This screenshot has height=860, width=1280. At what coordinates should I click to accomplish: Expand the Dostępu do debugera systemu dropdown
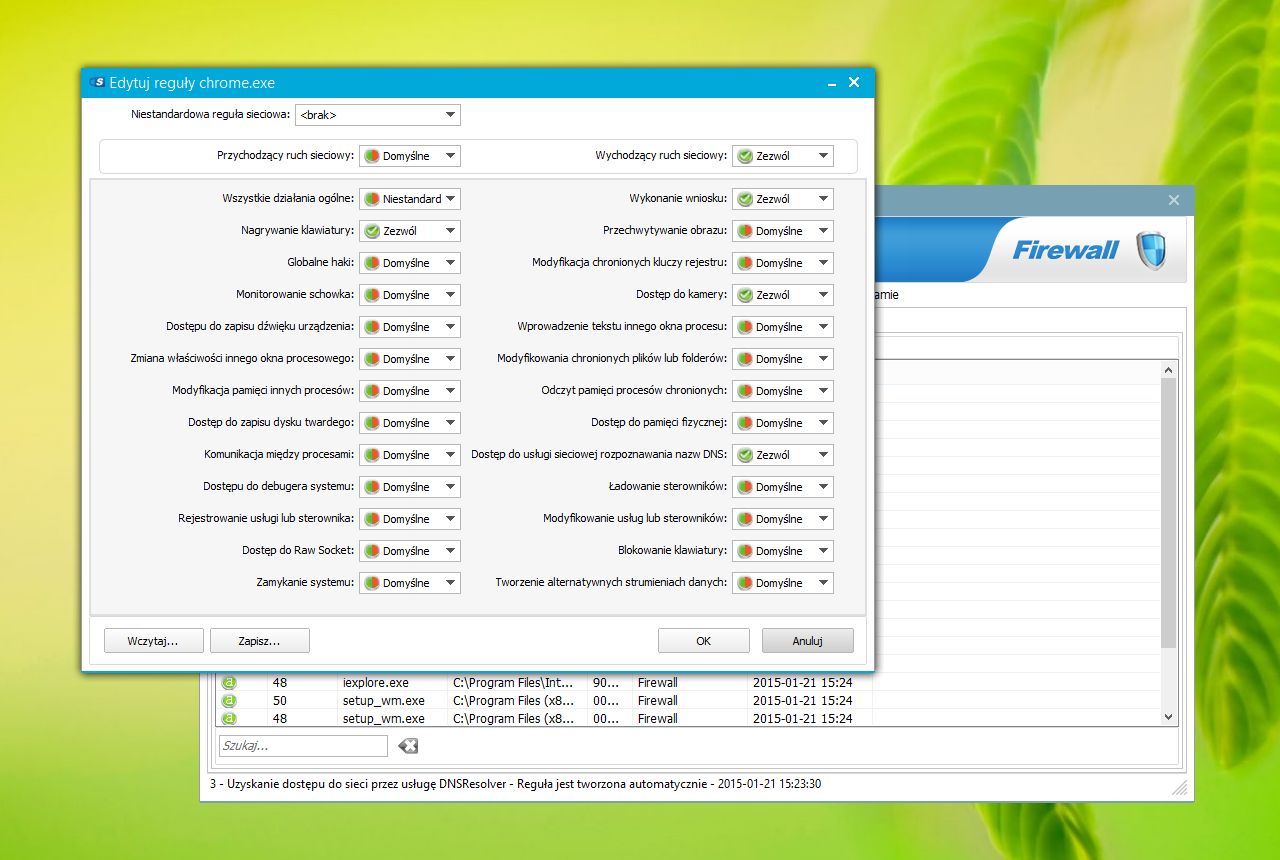click(x=410, y=487)
